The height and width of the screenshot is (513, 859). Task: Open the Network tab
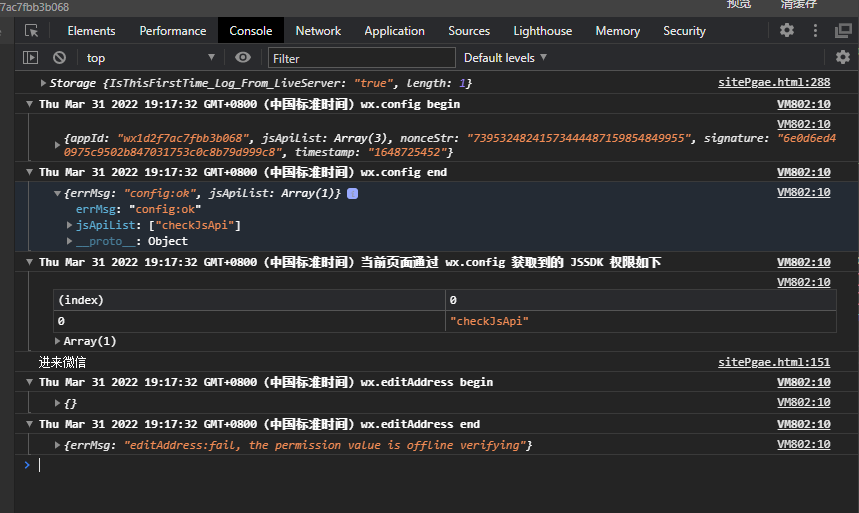pos(318,31)
